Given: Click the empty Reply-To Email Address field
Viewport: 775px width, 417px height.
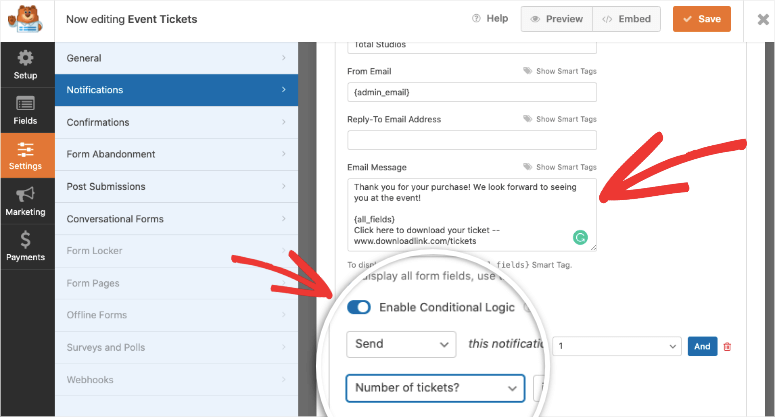Looking at the screenshot, I should tap(472, 140).
